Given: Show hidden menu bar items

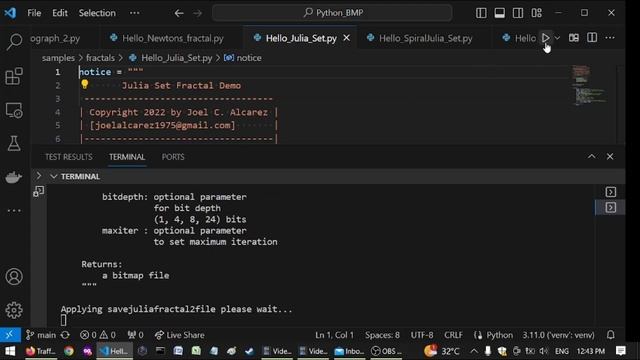Looking at the screenshot, I should tap(134, 13).
